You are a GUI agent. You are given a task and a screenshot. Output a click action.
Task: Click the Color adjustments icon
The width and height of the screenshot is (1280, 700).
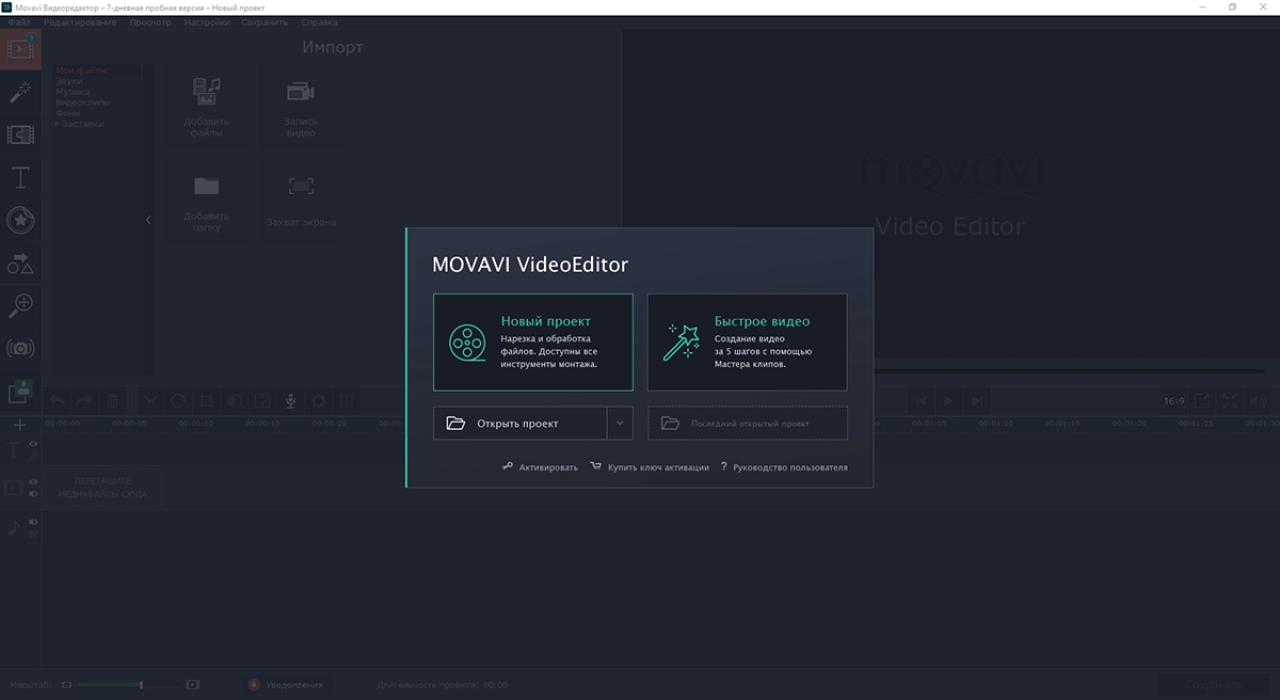tap(234, 401)
